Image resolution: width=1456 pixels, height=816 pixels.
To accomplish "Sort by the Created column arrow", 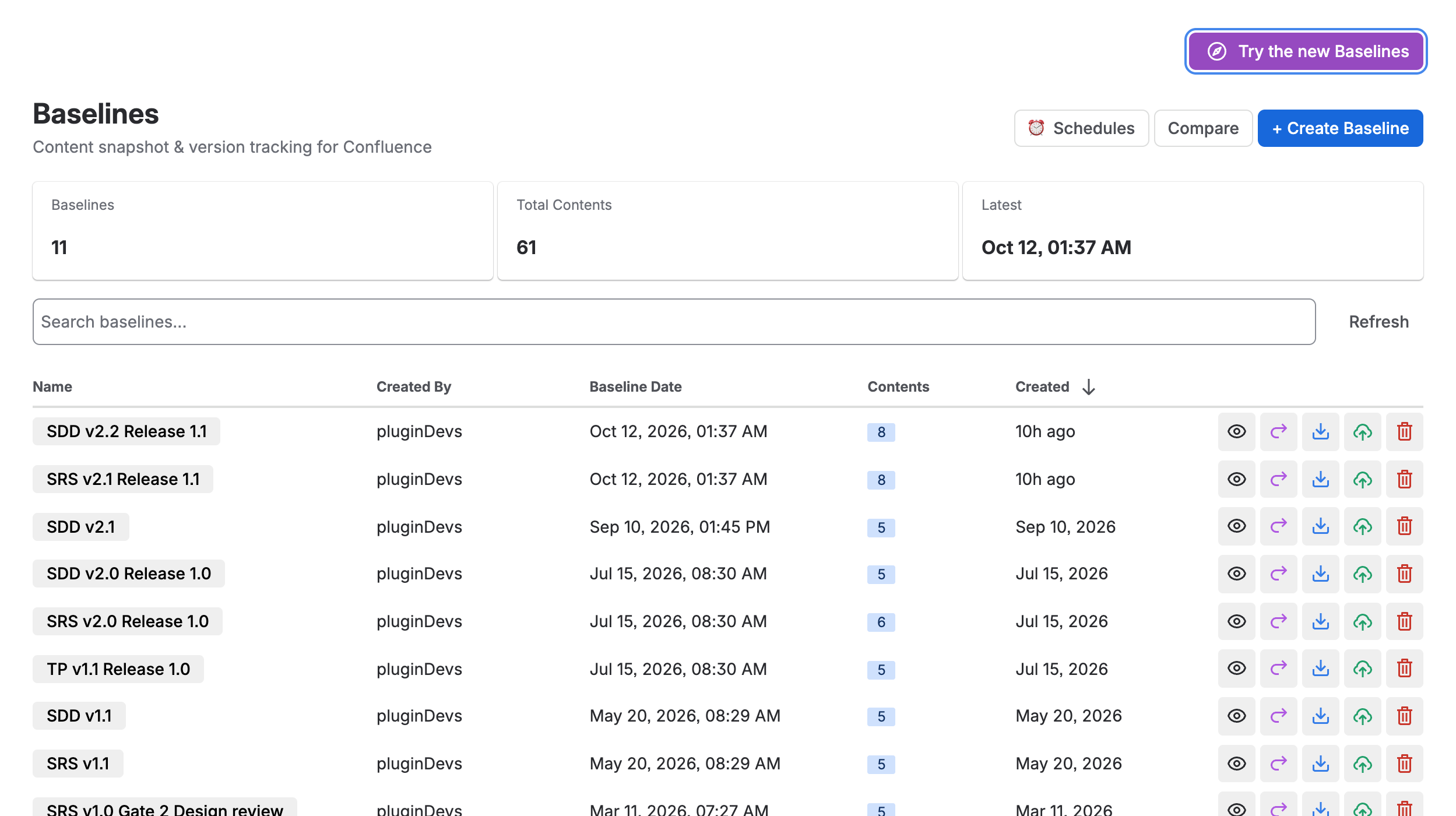I will point(1088,387).
